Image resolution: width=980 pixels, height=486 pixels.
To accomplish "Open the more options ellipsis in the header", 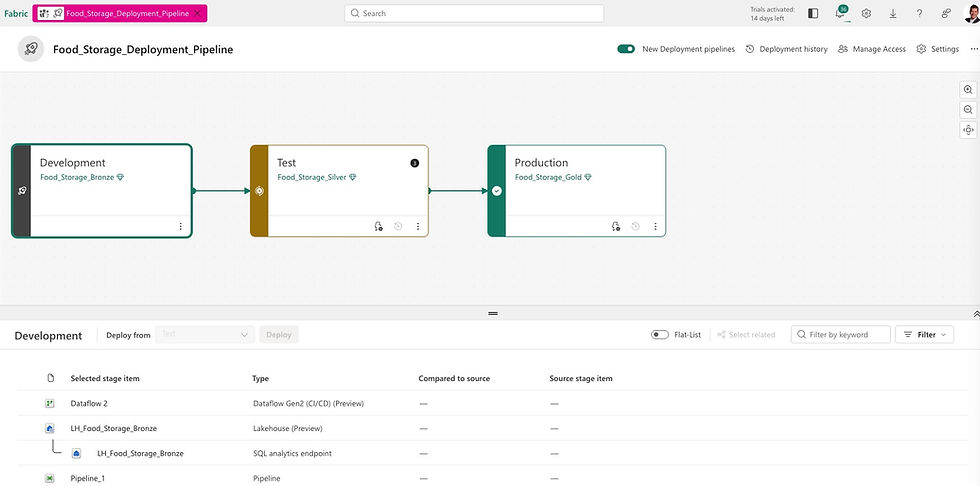I will 974,49.
